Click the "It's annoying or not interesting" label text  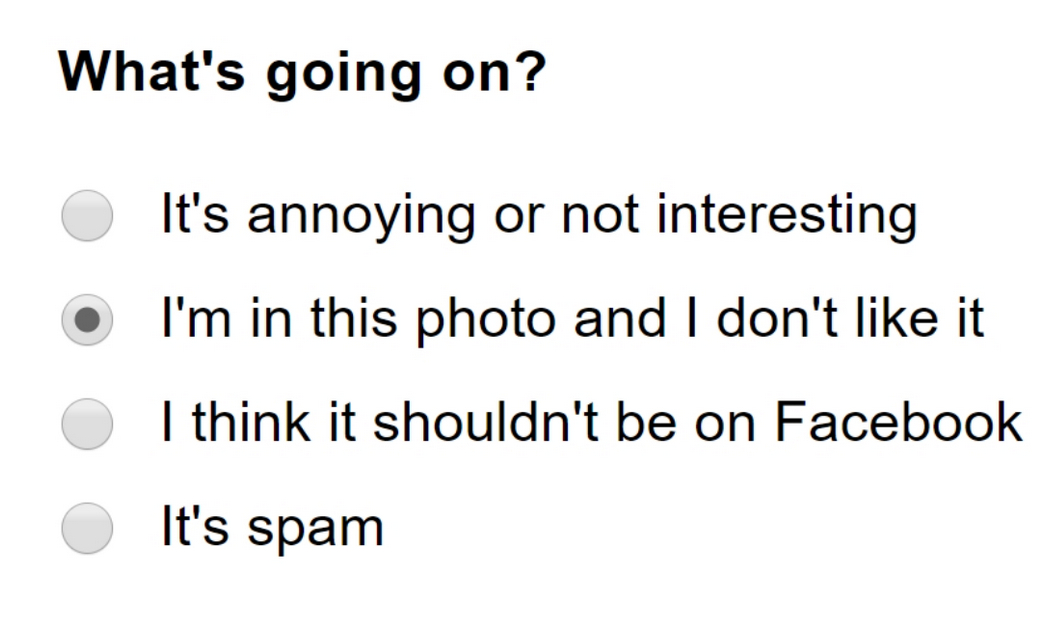(x=538, y=215)
